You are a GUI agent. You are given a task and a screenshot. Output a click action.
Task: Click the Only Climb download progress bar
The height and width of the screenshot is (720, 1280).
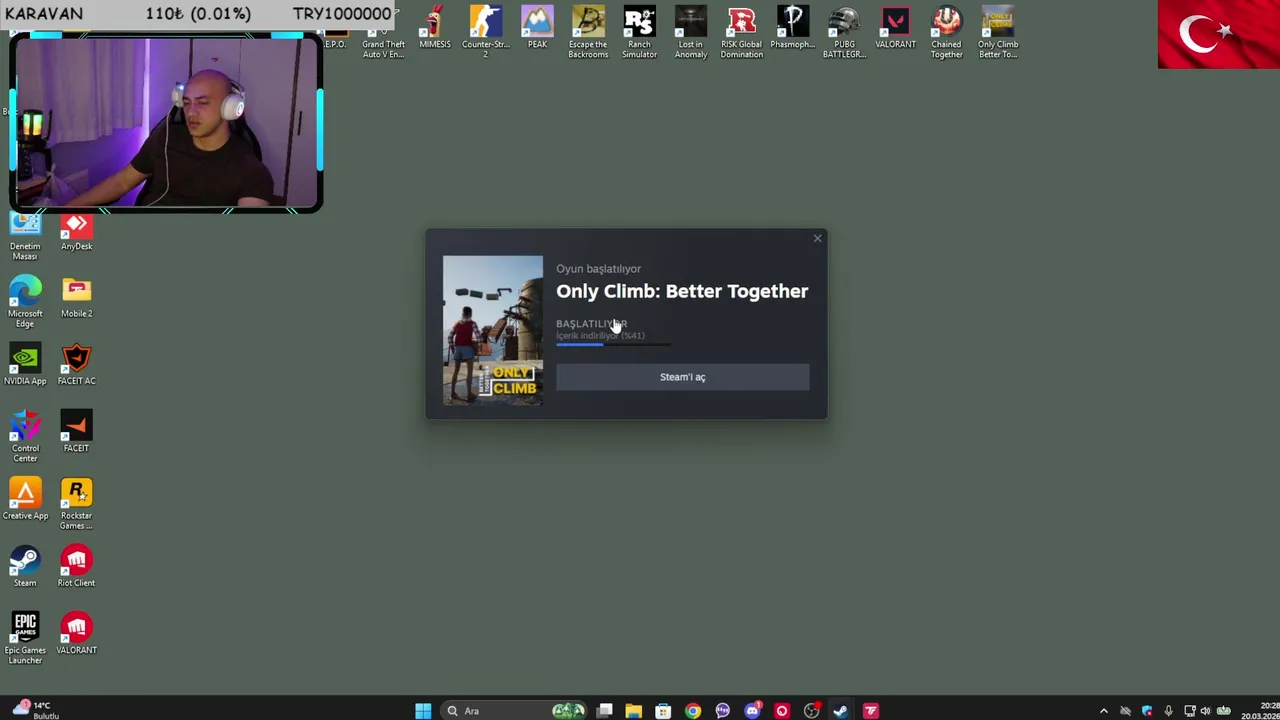point(613,343)
